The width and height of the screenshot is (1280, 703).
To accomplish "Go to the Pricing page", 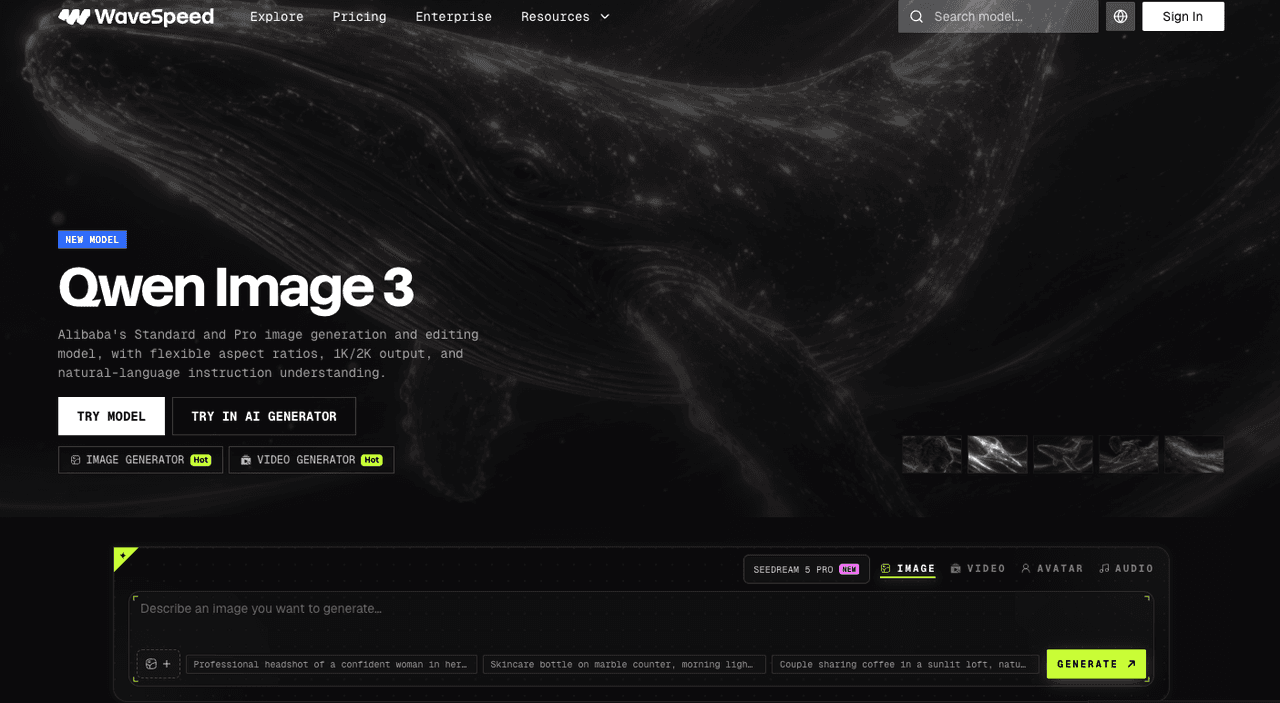I will (359, 17).
